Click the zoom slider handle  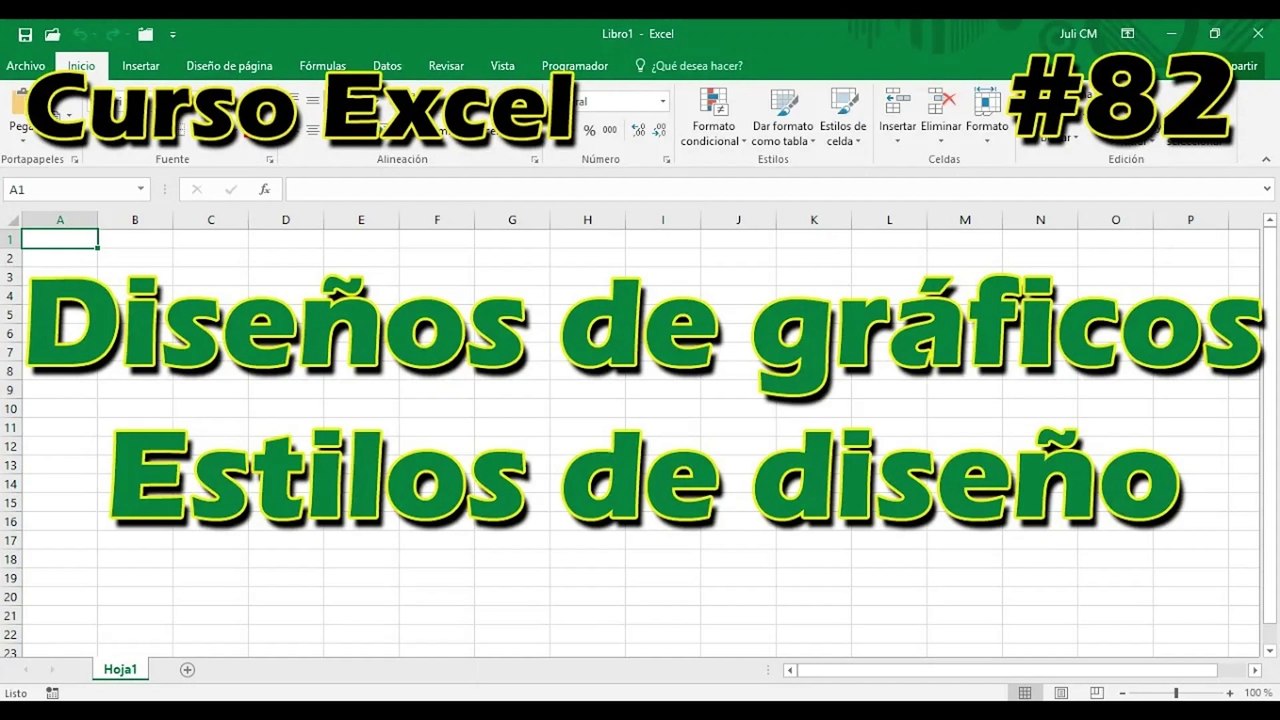1176,693
